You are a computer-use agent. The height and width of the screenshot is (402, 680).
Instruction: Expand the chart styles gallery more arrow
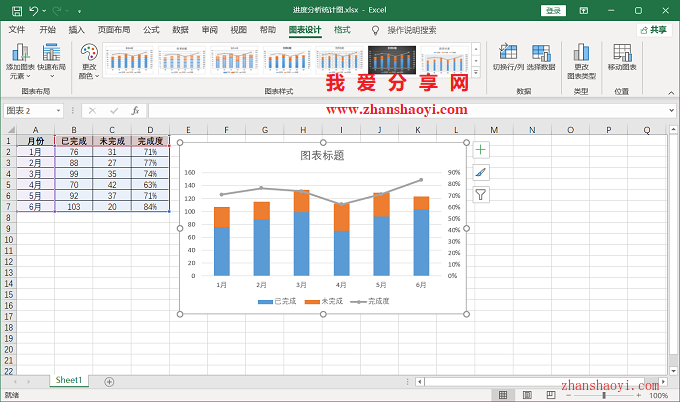[x=476, y=72]
